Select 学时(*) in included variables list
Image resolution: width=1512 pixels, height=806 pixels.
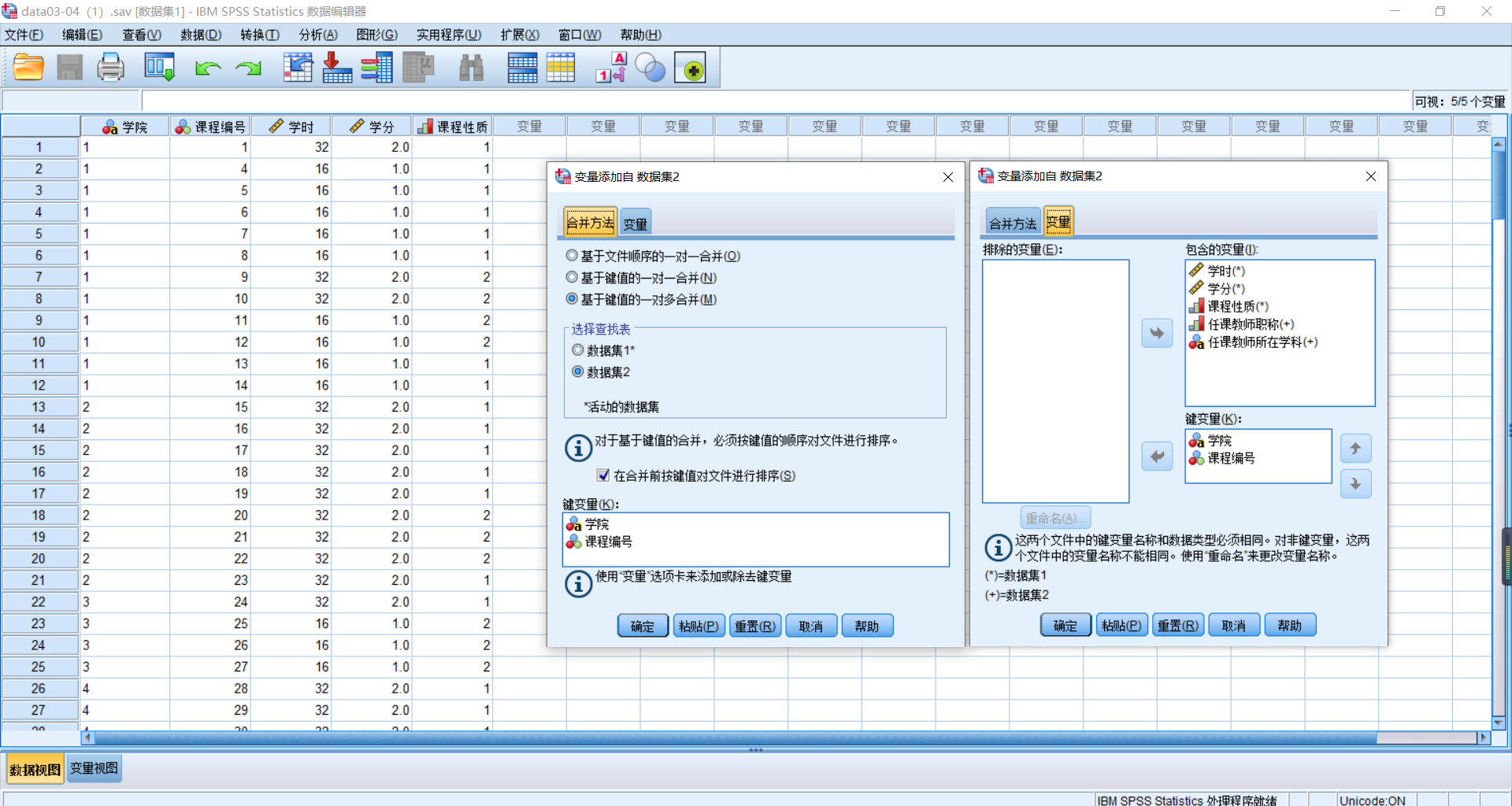click(1217, 271)
